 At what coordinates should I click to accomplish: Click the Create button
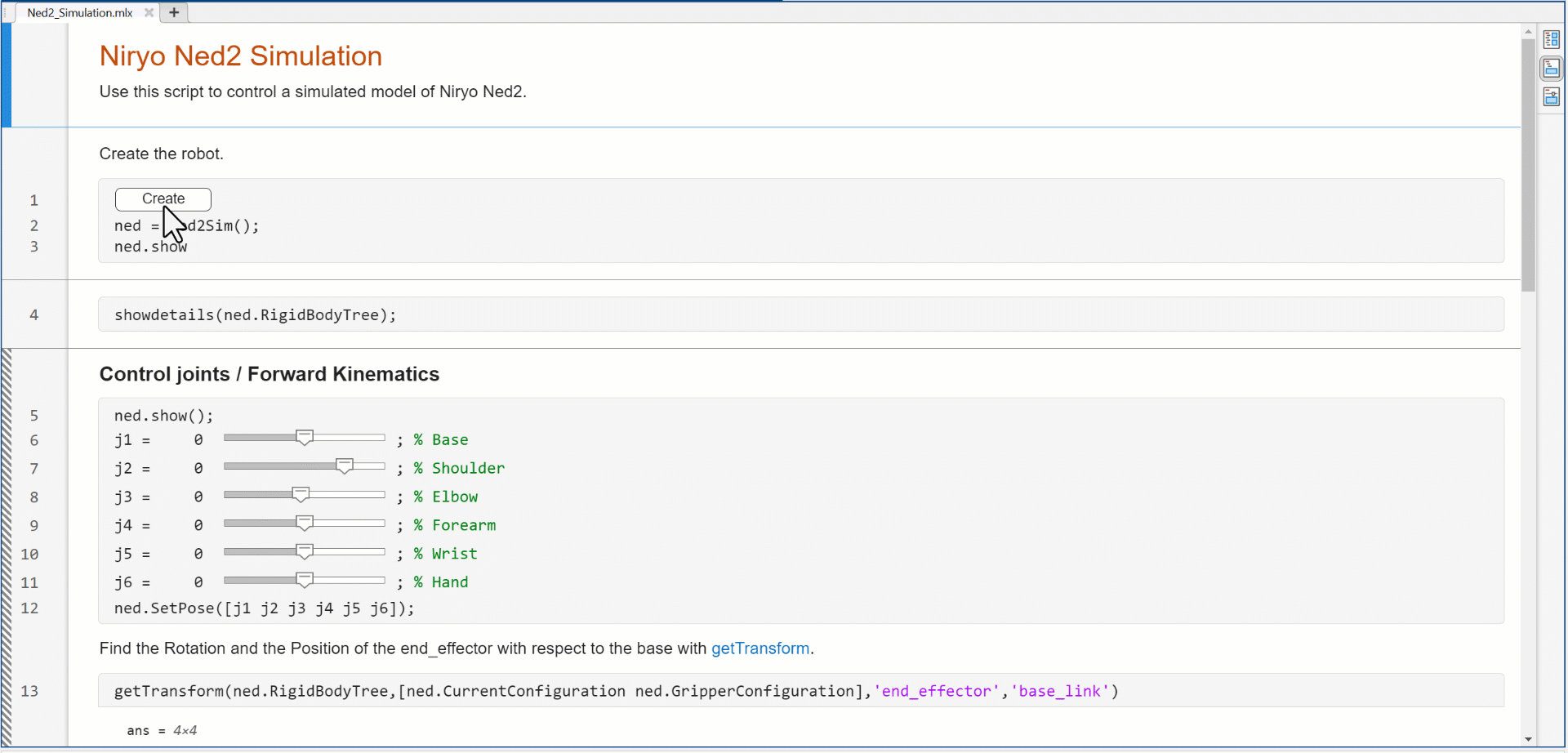[x=163, y=199]
